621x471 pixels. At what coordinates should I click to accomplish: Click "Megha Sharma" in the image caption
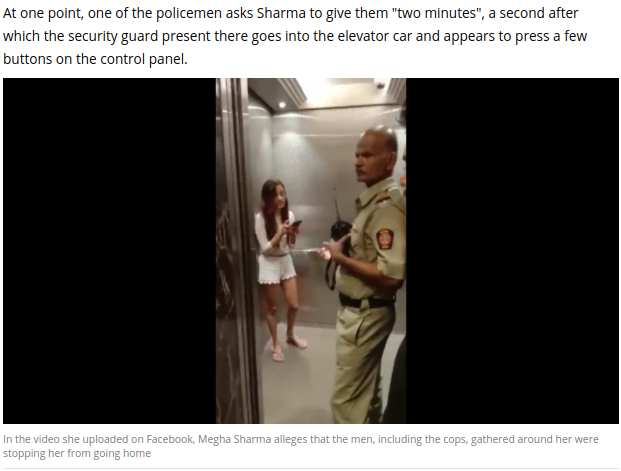tap(234, 439)
